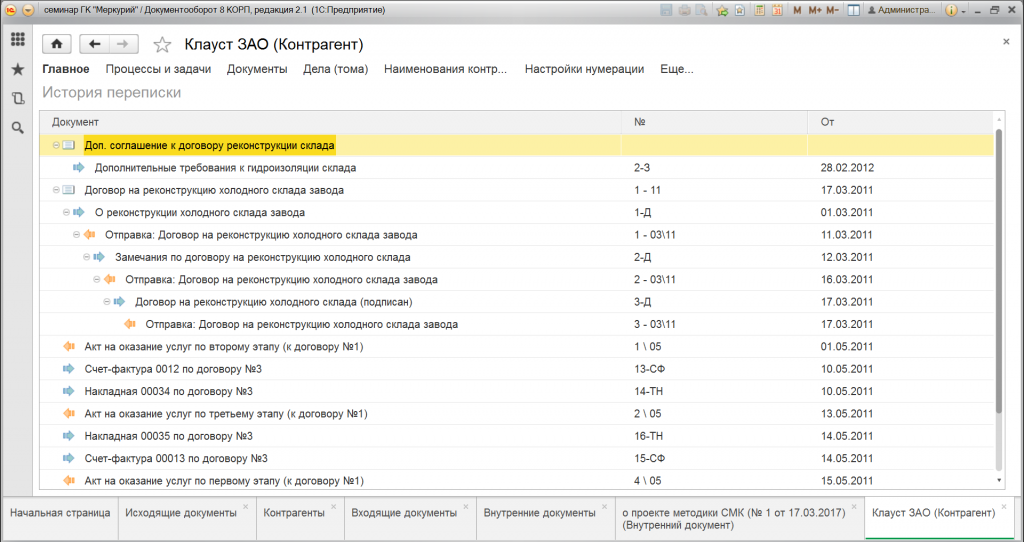
Task: Select 'Счет-фактура 0012 по договору №3' row
Action: (517, 369)
